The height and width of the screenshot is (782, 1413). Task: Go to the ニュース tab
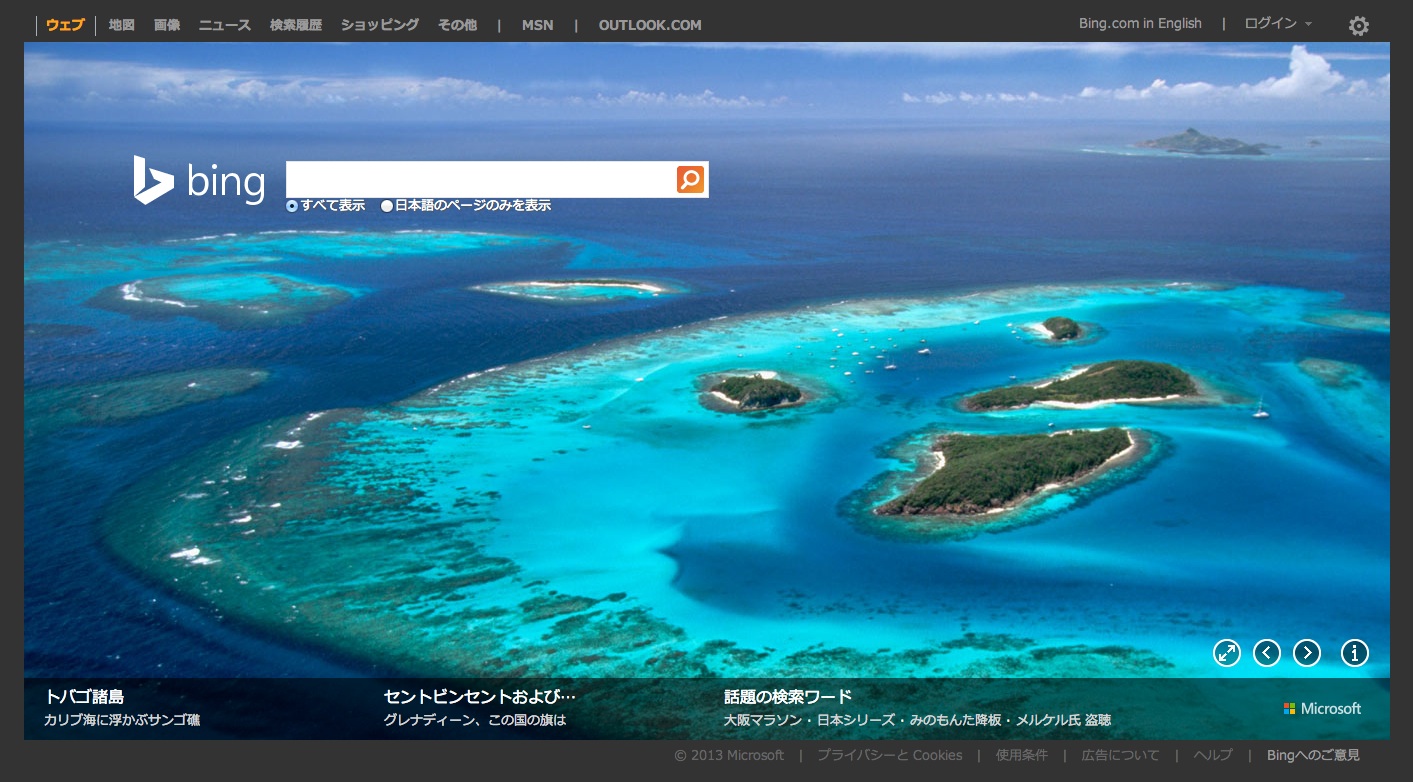tap(225, 25)
